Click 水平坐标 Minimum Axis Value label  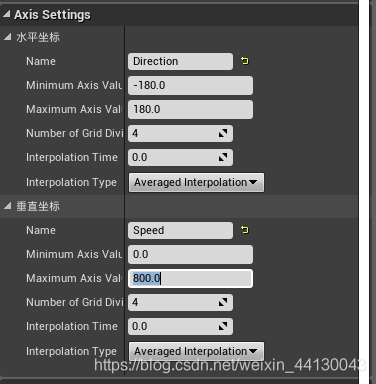point(74,85)
